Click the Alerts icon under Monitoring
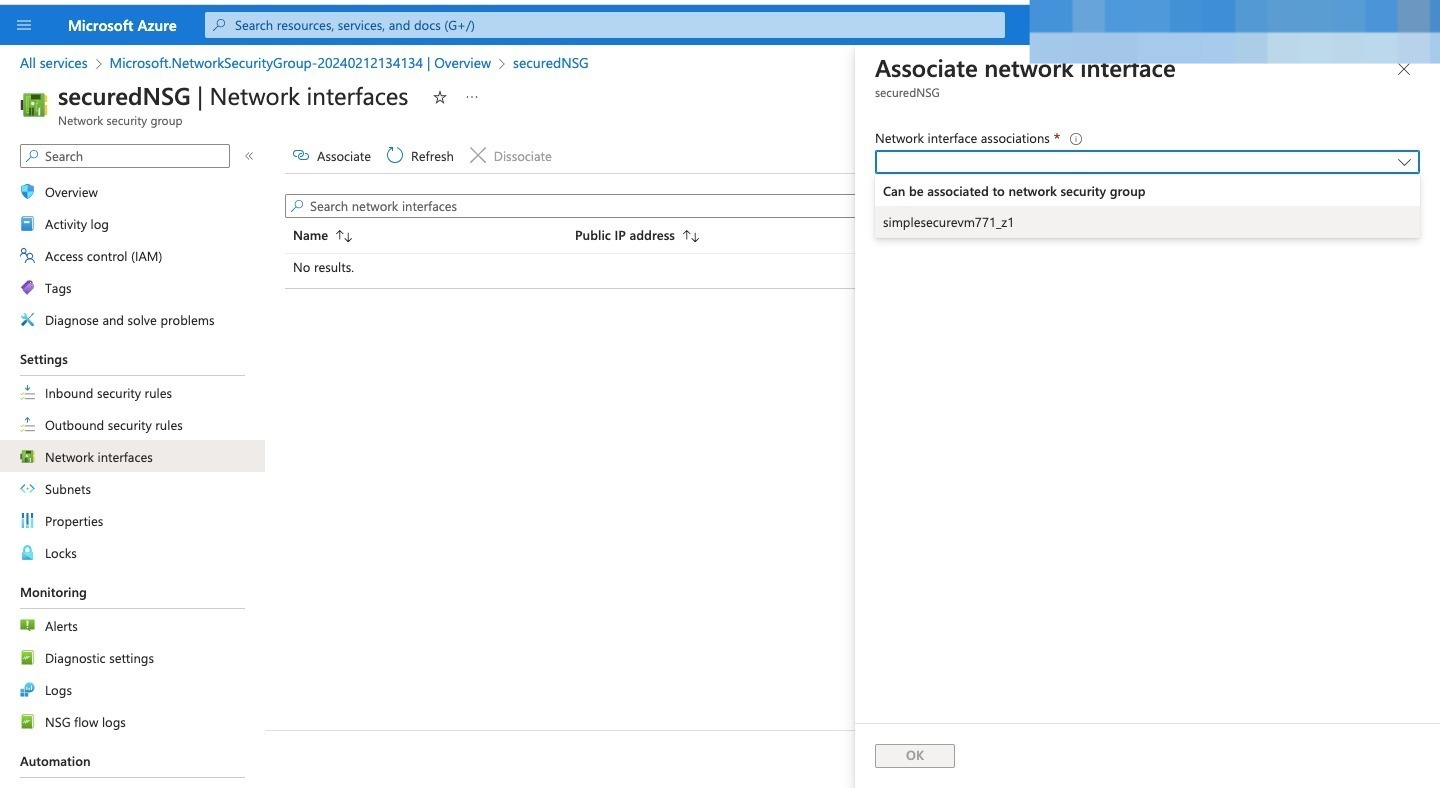1440x788 pixels. tap(28, 626)
